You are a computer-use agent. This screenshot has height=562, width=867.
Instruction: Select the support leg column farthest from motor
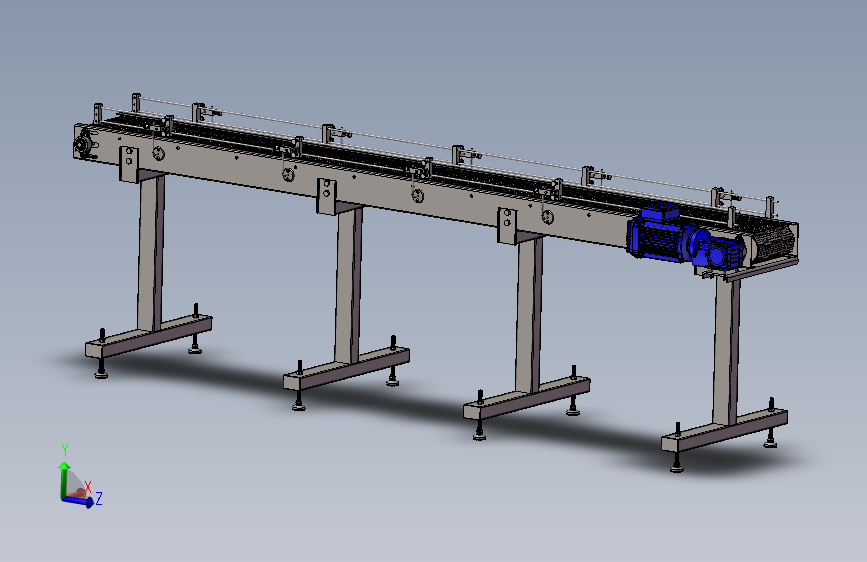[150, 252]
